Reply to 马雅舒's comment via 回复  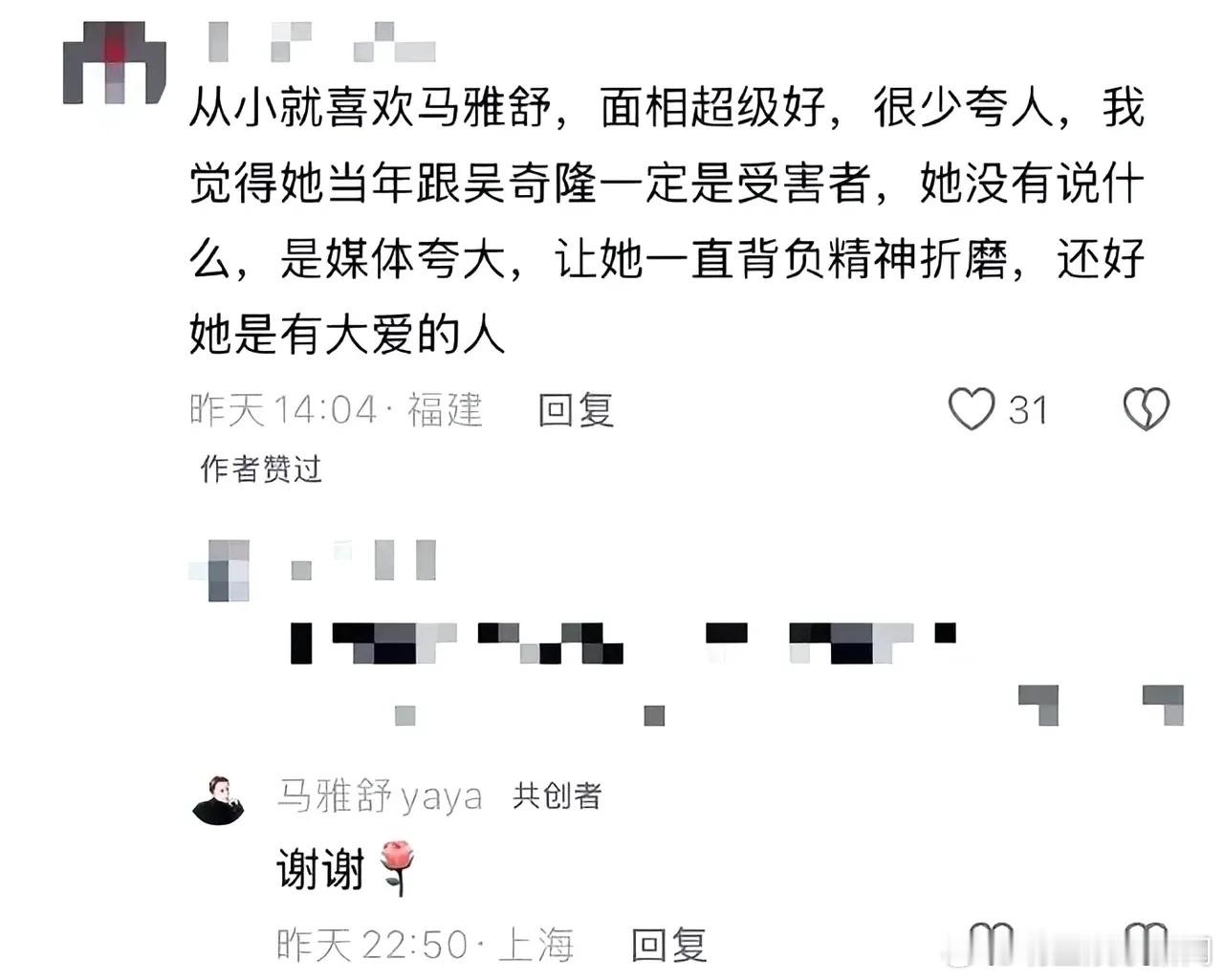tap(668, 945)
